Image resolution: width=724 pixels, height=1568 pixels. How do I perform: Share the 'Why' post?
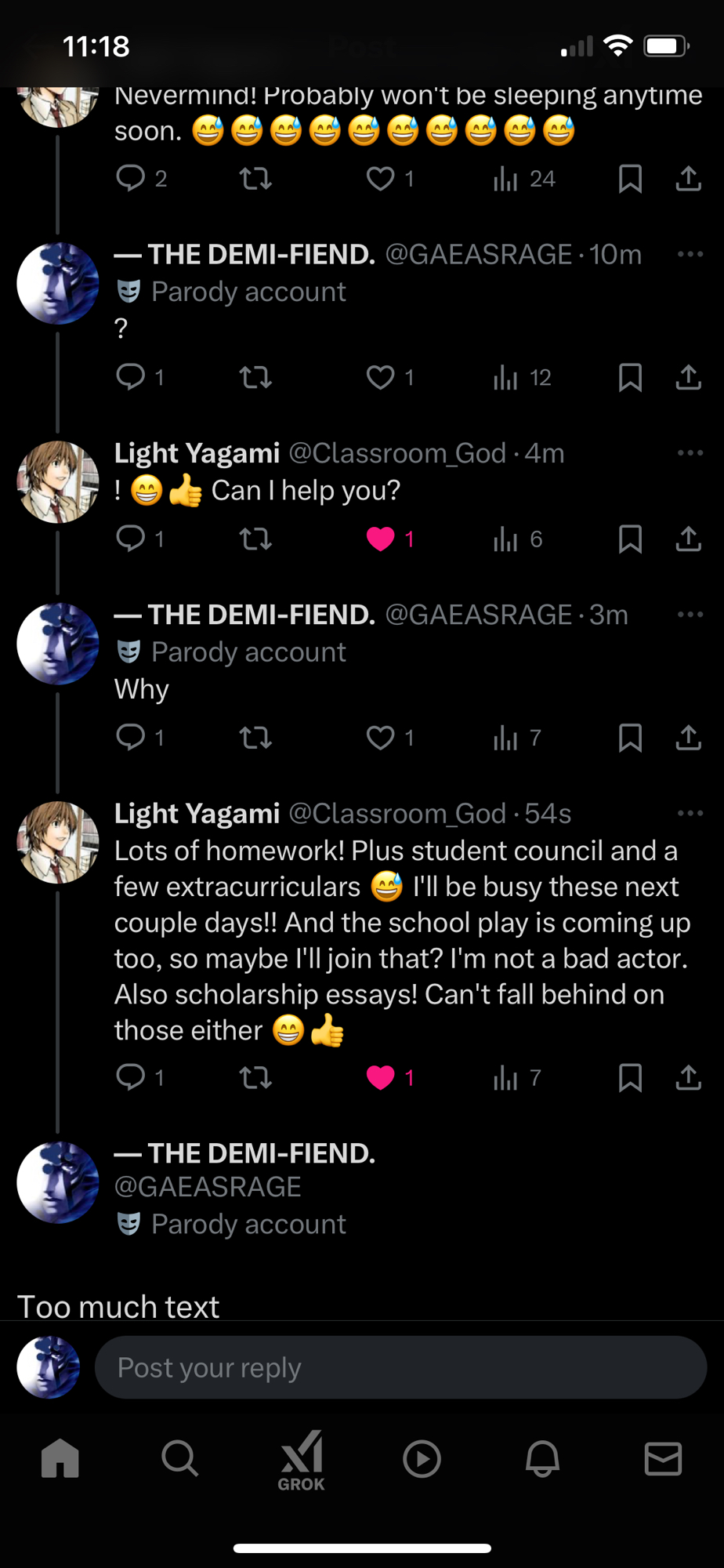pos(688,738)
